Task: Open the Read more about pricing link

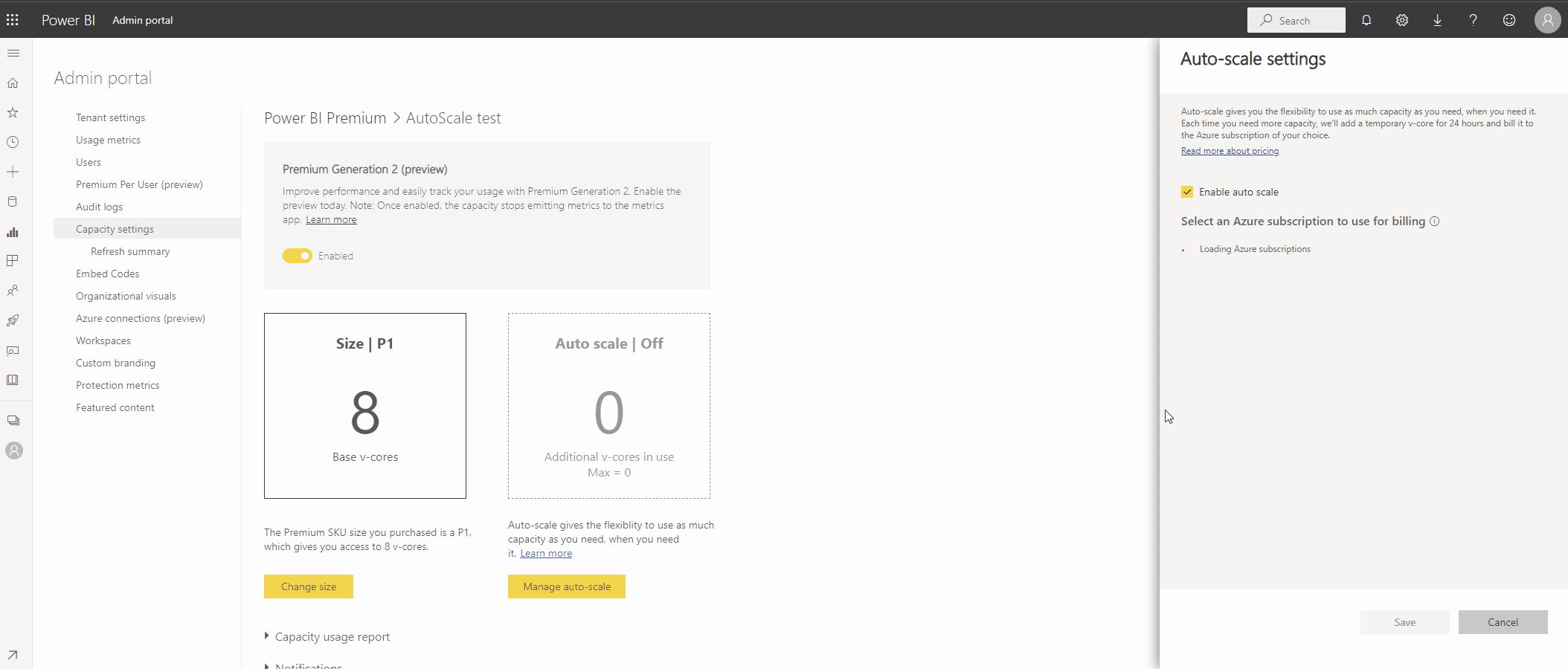Action: [1229, 150]
